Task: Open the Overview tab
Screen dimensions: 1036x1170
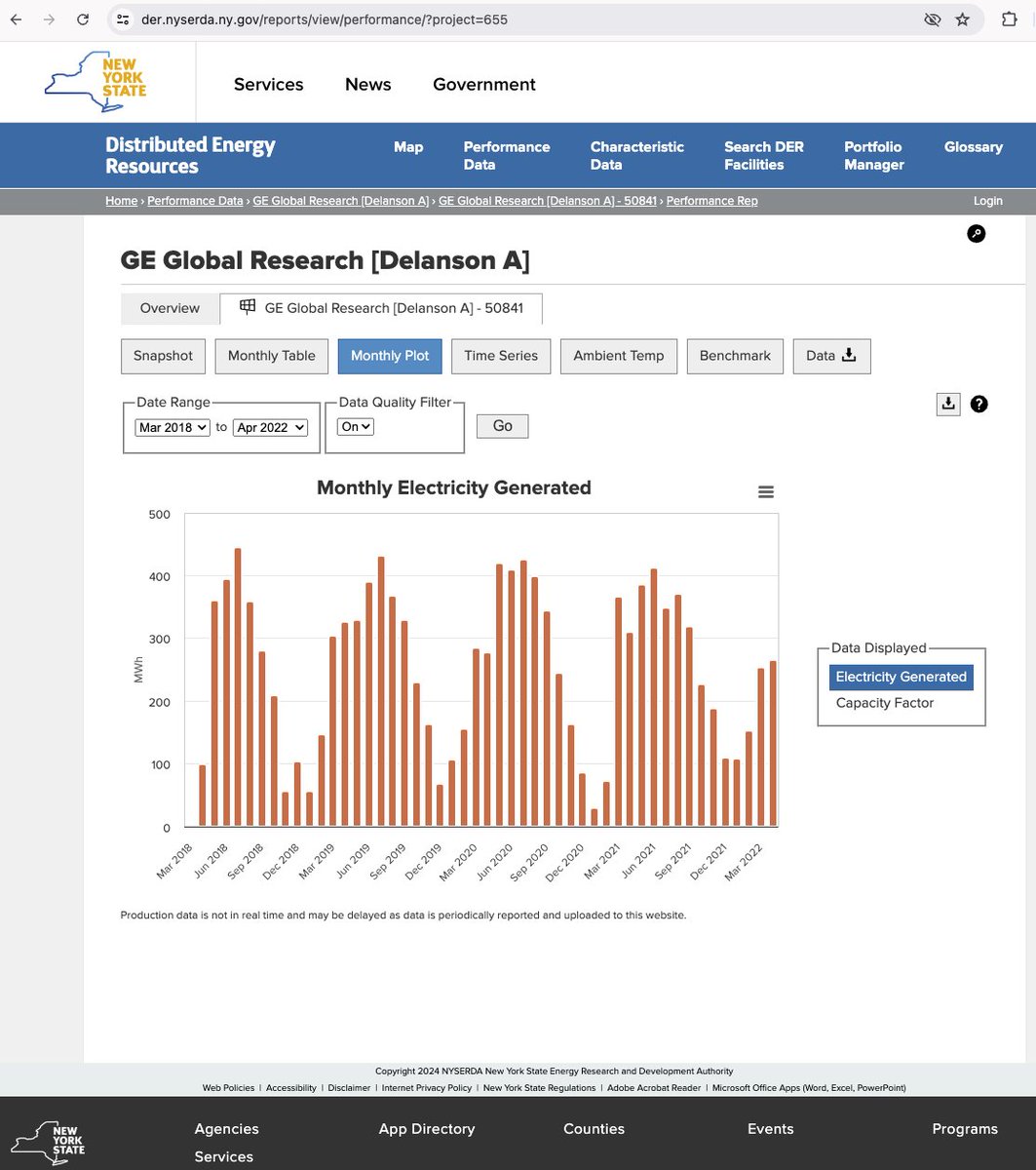Action: pyautogui.click(x=170, y=308)
